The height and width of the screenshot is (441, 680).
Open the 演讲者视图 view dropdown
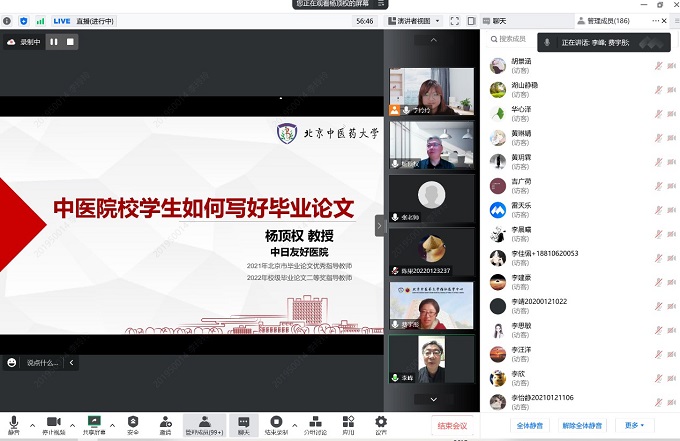(418, 20)
